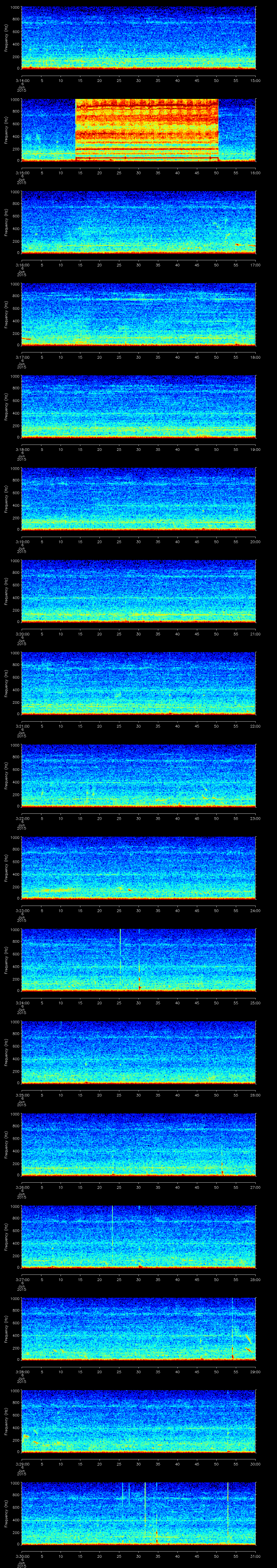This screenshot has width=277, height=1568.
Task: Click the 3:16:00 time axis label
Action: [22, 265]
